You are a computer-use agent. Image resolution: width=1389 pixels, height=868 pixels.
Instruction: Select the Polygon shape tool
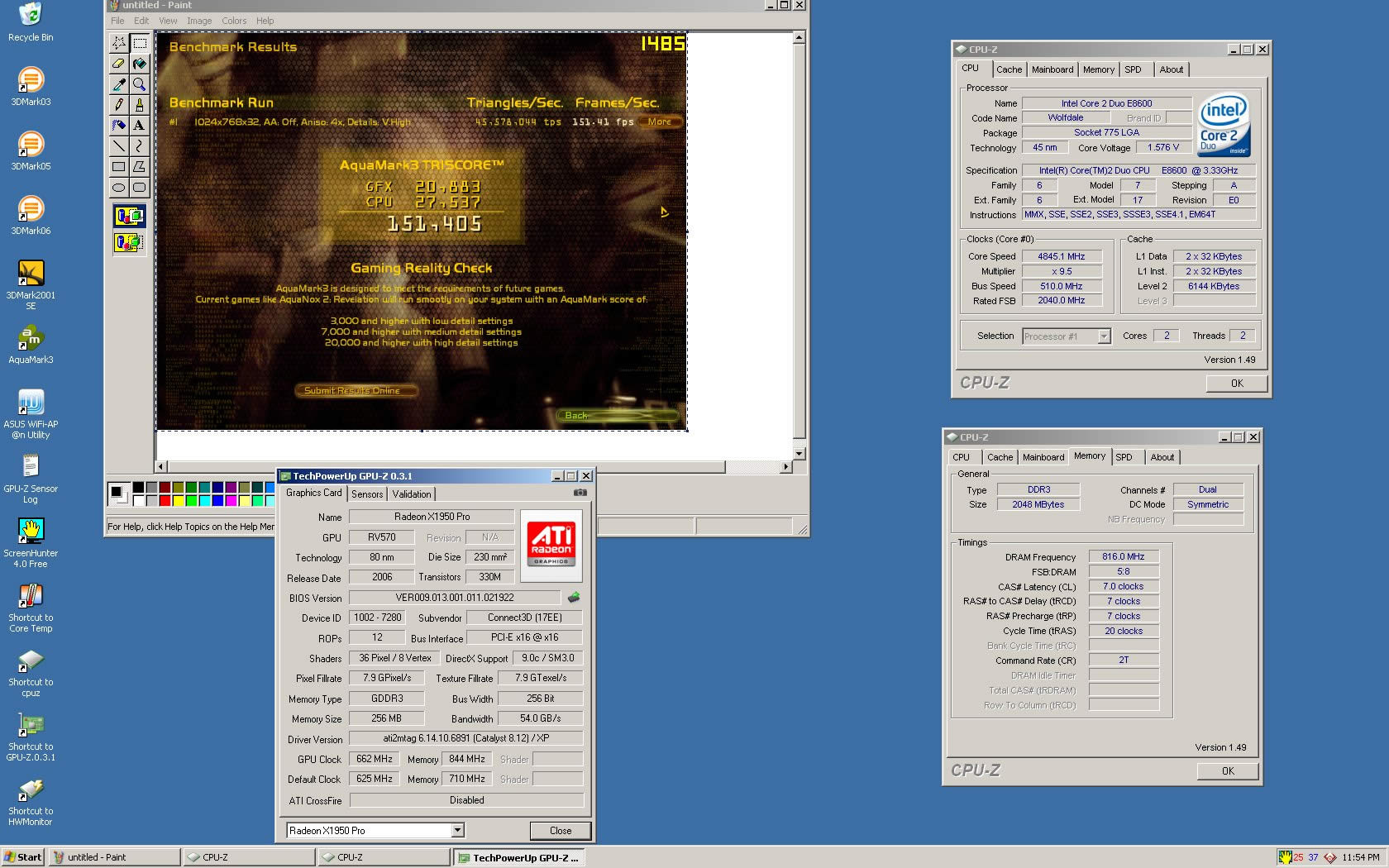pyautogui.click(x=140, y=167)
